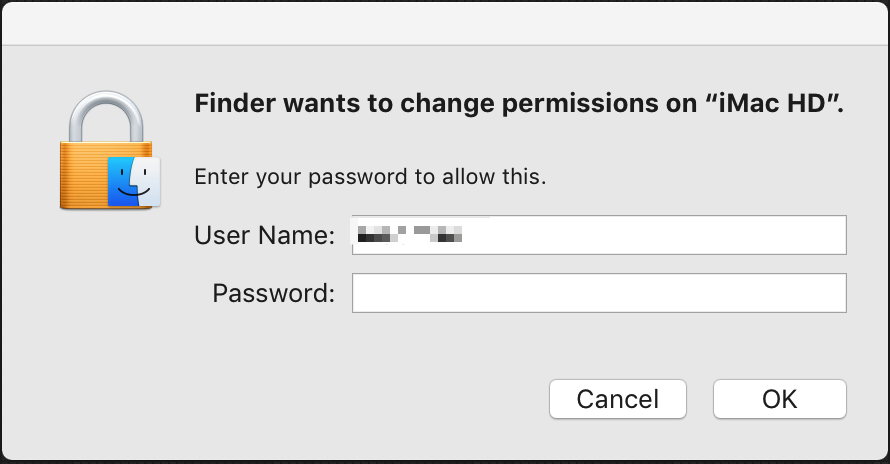
Task: Click the word "Finder" in the heading
Action: (226, 104)
